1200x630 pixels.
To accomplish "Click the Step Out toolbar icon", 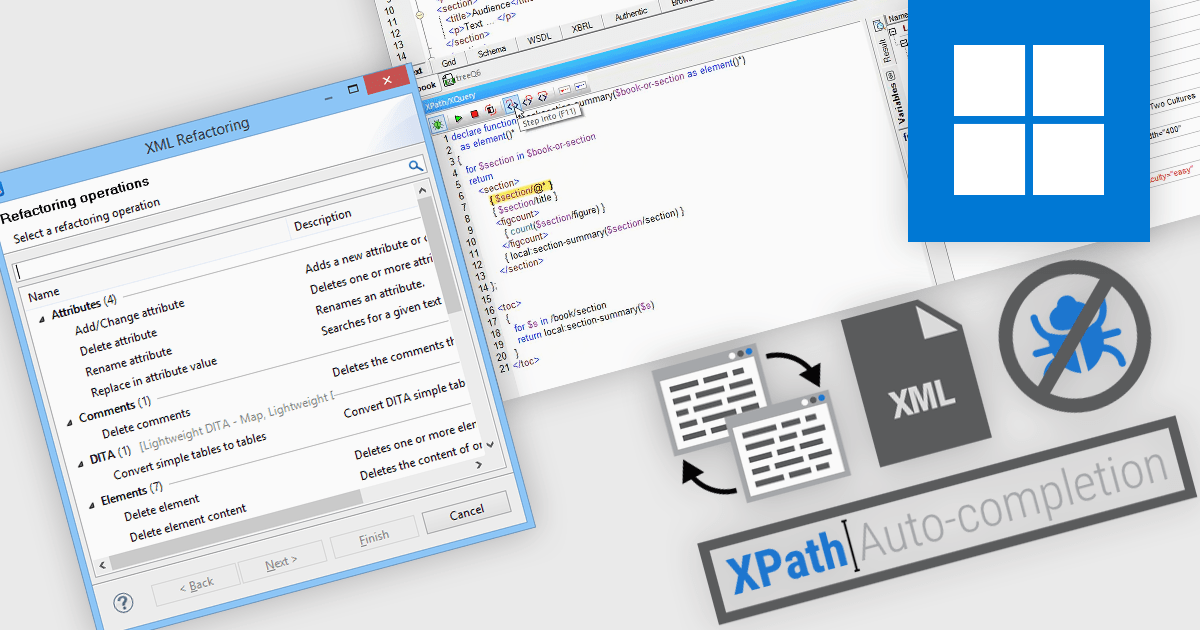I will coord(542,96).
